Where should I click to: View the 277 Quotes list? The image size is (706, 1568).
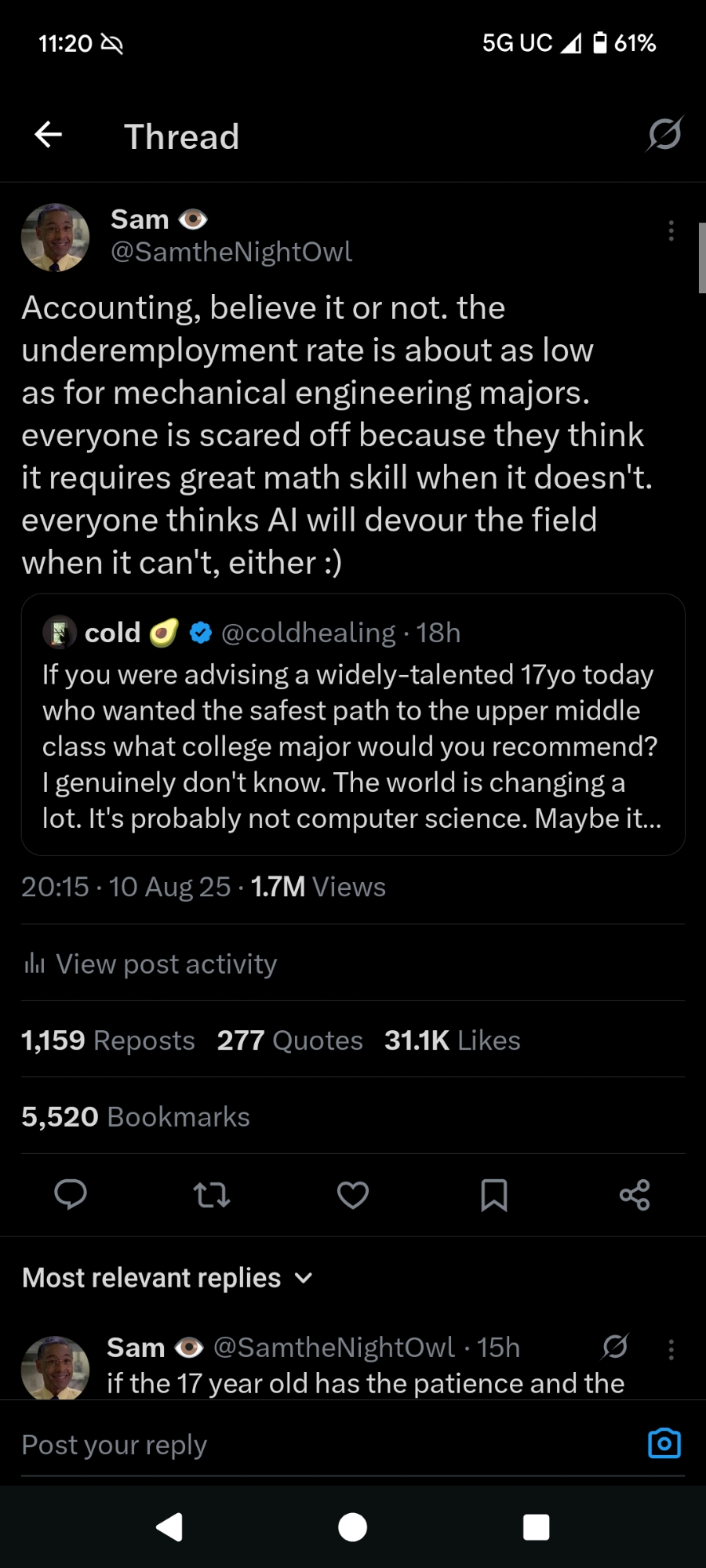(289, 1040)
